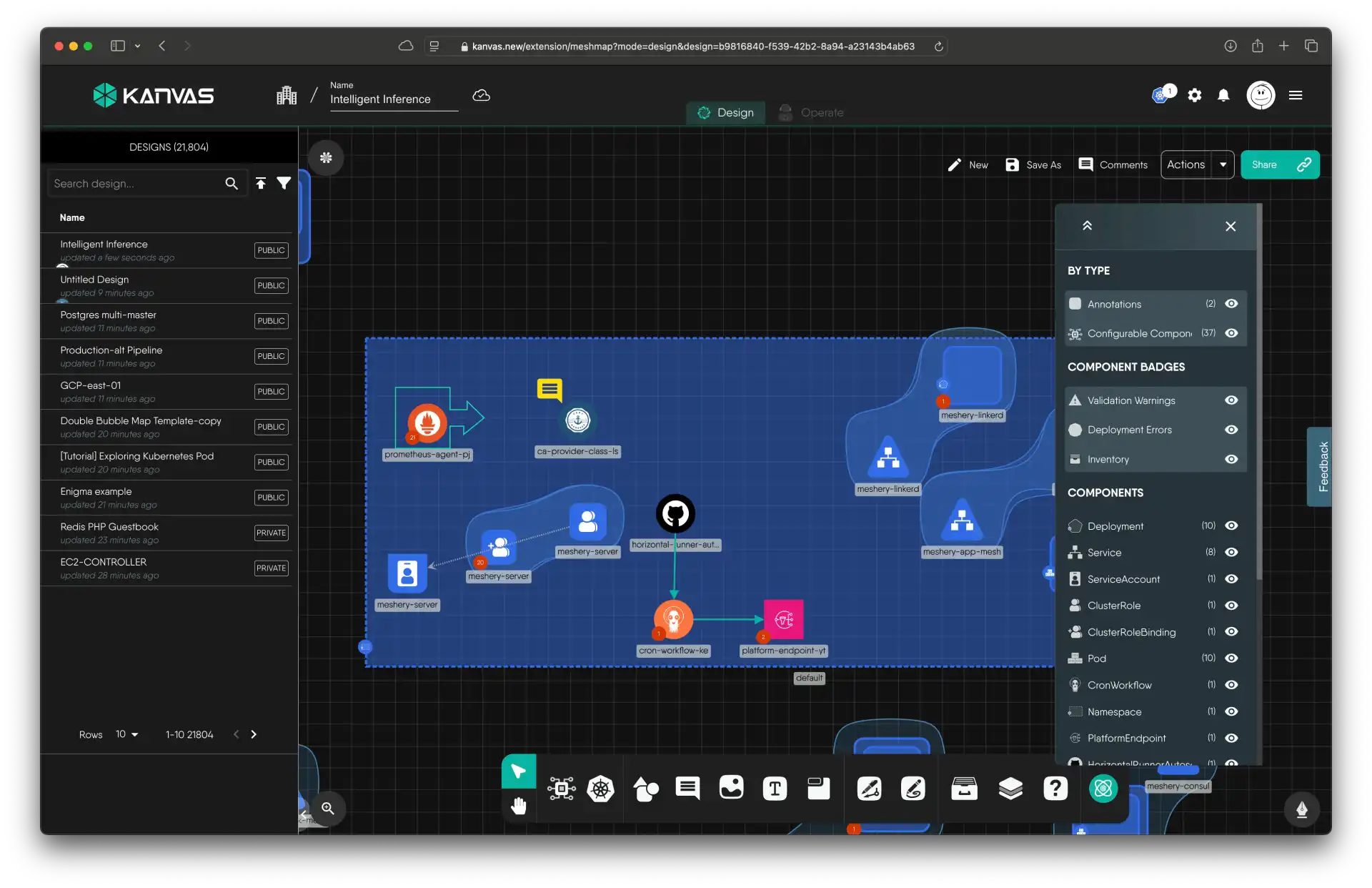Image resolution: width=1372 pixels, height=888 pixels.
Task: Open the Shapes tool
Action: pos(646,789)
